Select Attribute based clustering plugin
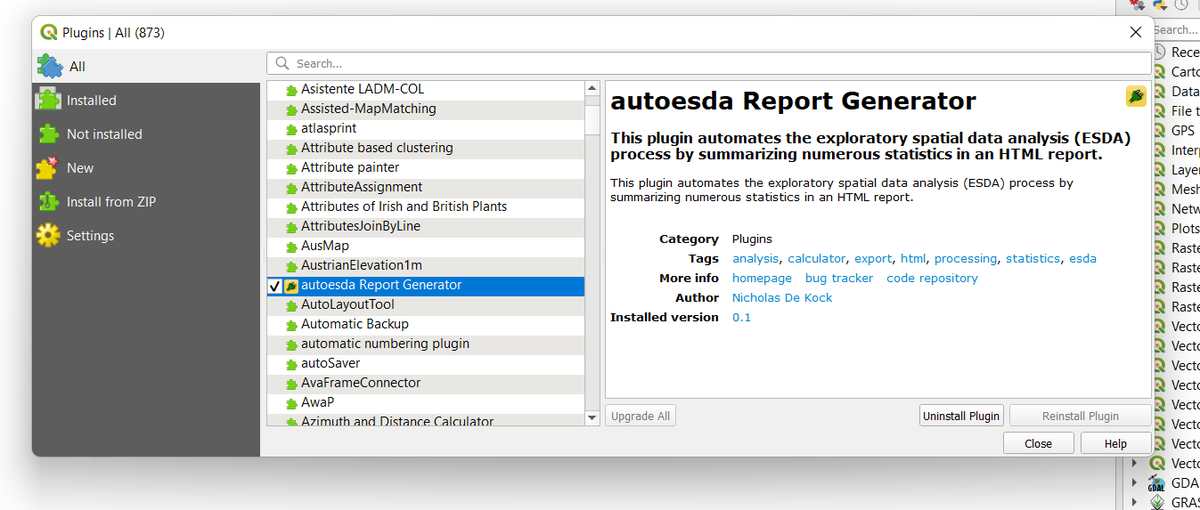Screen dimensions: 1200x510 (426, 148)
